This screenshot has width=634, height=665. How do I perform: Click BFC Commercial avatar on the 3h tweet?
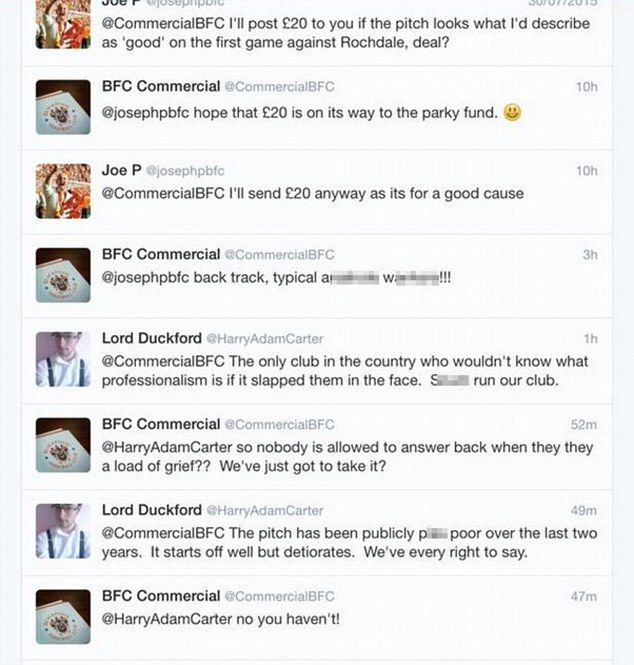[63, 275]
